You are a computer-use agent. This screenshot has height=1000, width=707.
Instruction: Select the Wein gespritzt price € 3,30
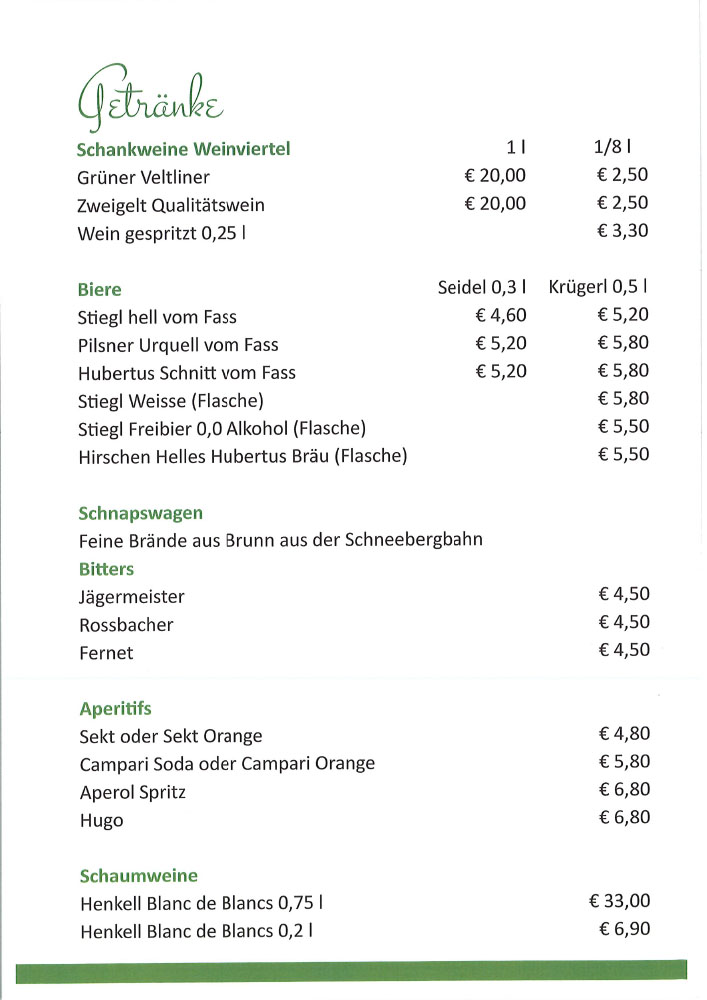click(623, 231)
